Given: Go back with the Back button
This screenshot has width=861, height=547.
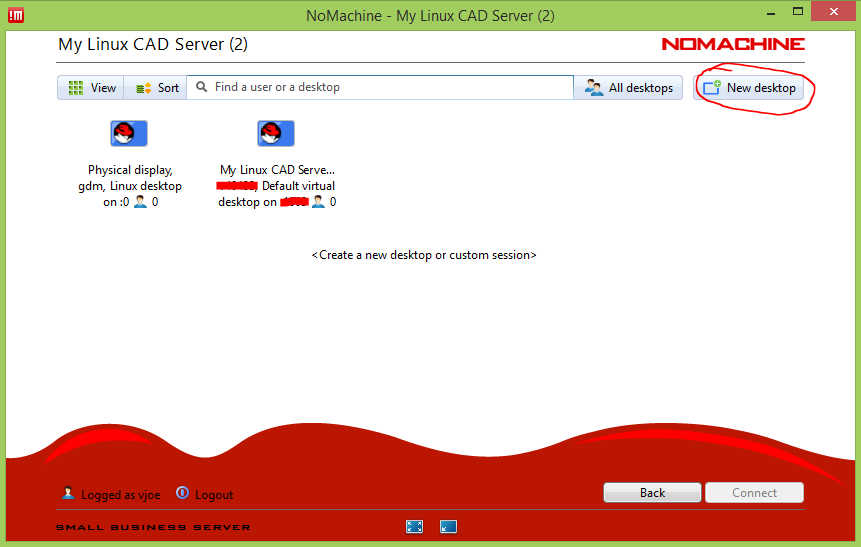Looking at the screenshot, I should click(652, 493).
